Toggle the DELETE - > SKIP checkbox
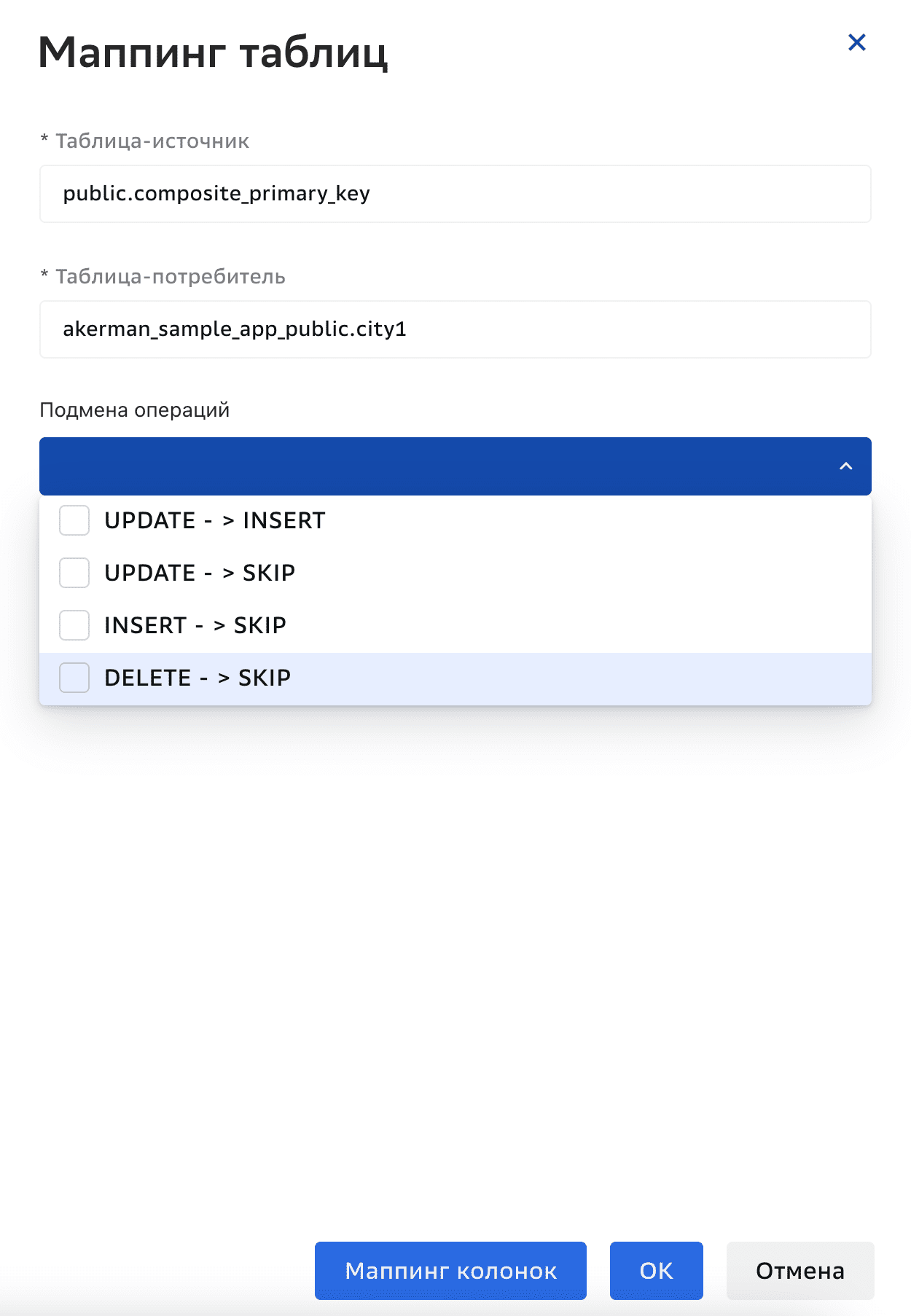 tap(74, 678)
